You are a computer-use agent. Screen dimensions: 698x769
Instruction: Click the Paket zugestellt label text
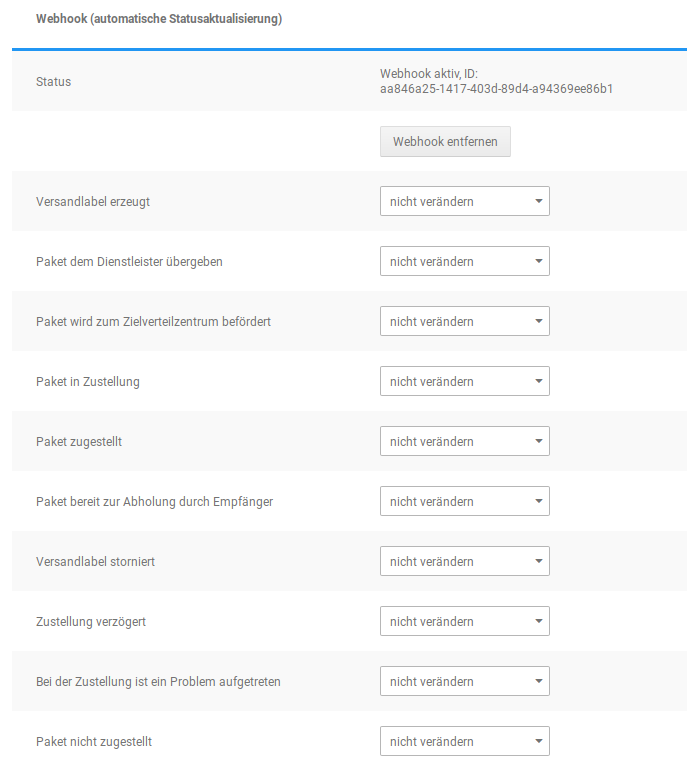coord(79,442)
